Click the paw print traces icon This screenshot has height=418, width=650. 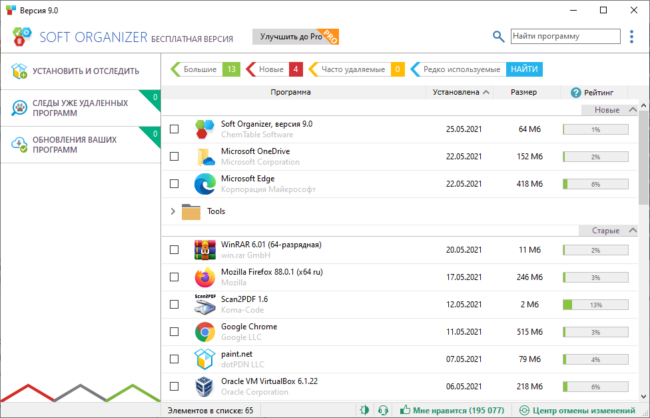tap(19, 108)
